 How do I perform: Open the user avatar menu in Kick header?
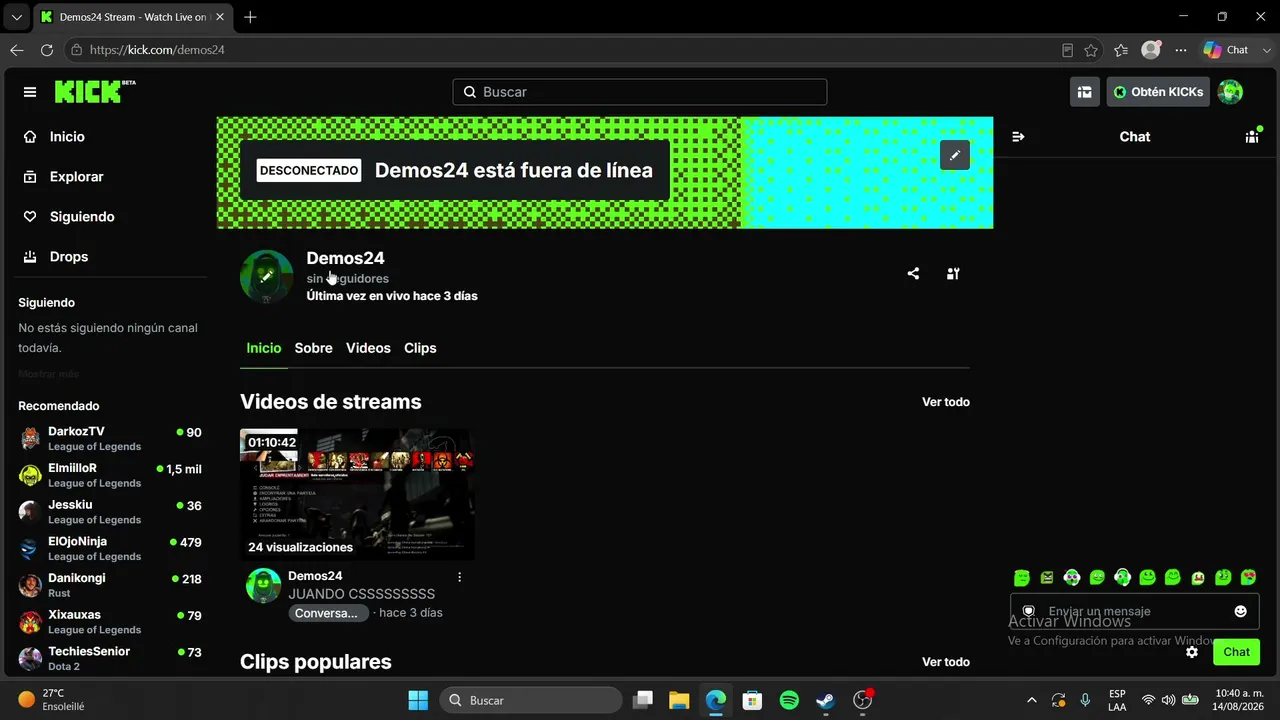pyautogui.click(x=1230, y=92)
